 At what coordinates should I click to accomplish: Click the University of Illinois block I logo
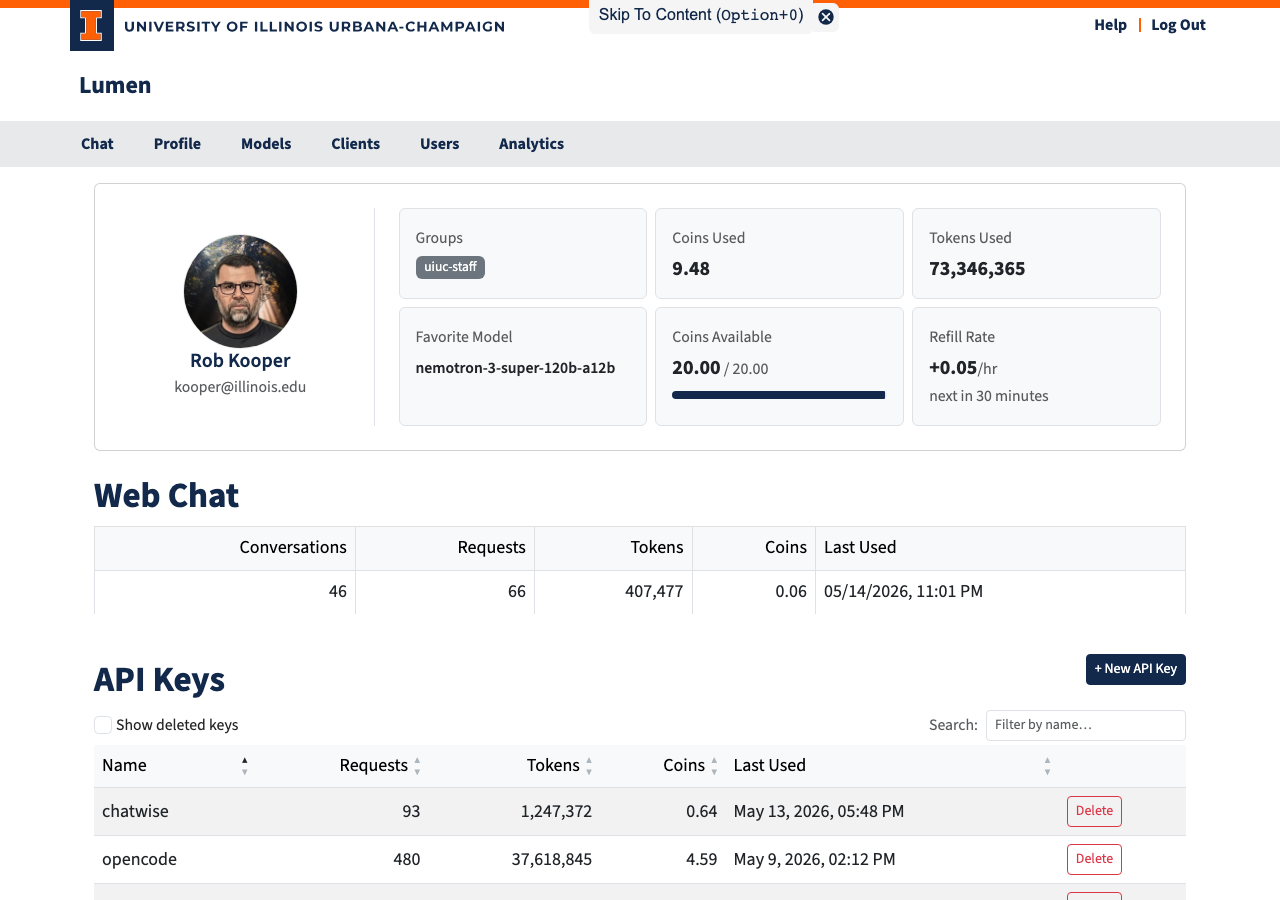point(92,25)
